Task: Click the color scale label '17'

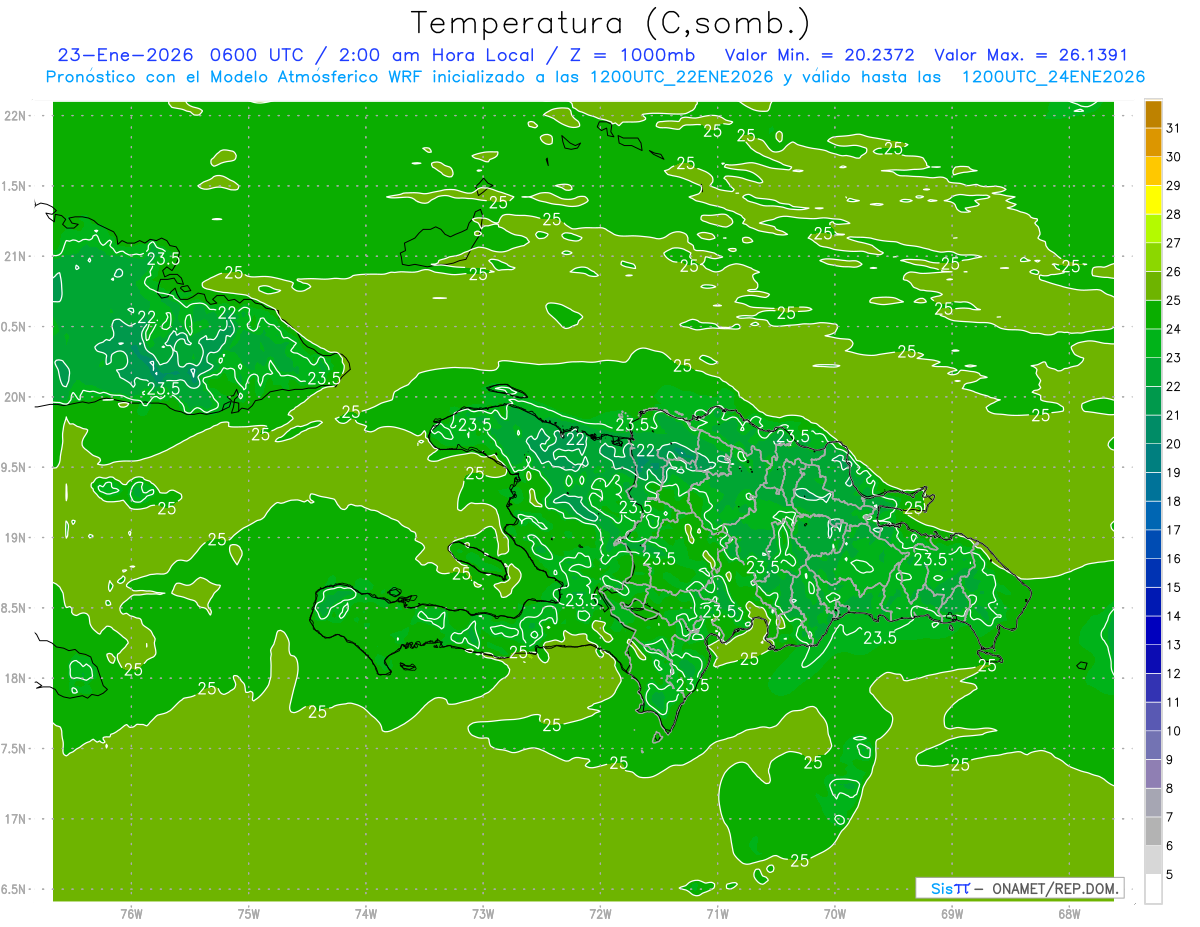Action: pyautogui.click(x=1174, y=530)
